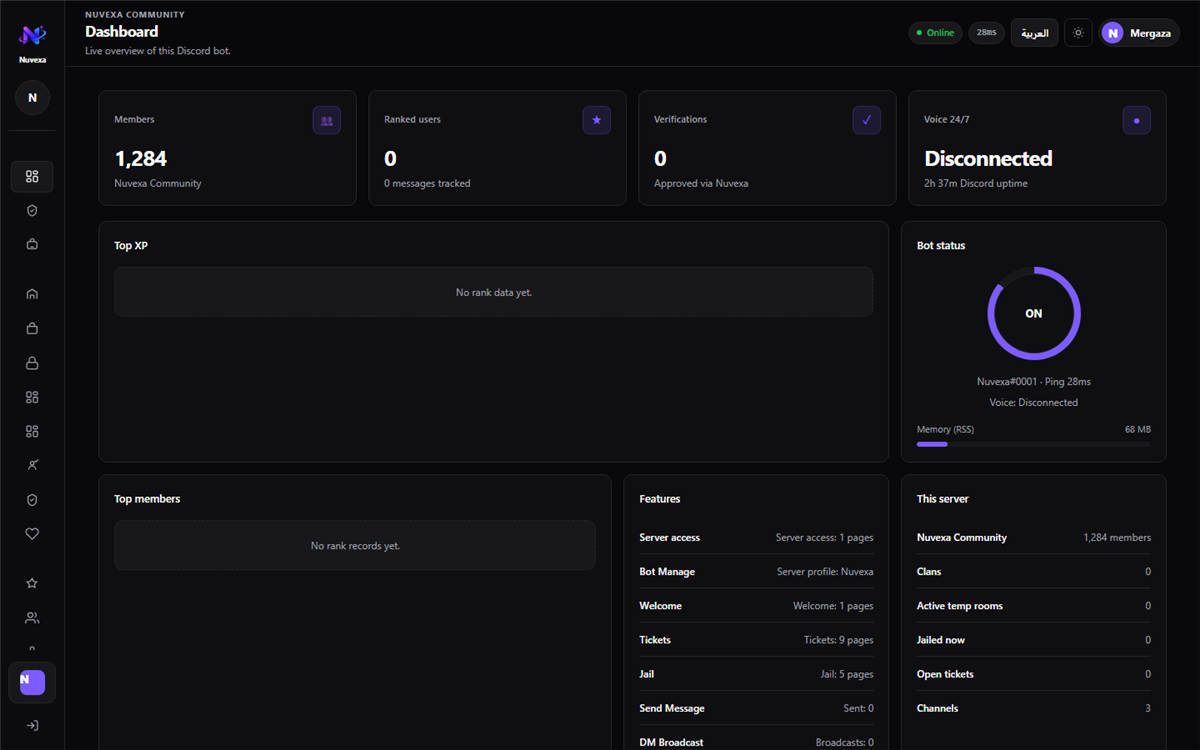Click the Disconnected voice status card

(1037, 148)
